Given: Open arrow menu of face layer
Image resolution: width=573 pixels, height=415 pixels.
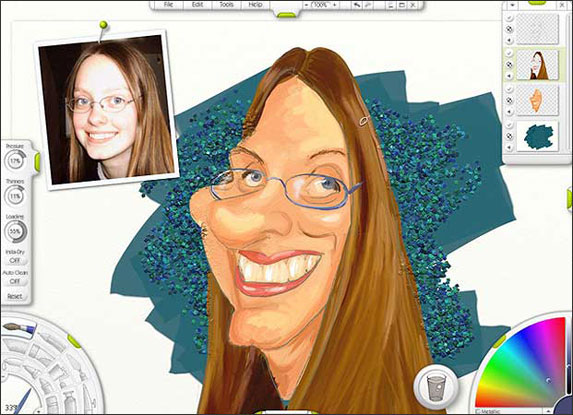Looking at the screenshot, I should click(510, 111).
